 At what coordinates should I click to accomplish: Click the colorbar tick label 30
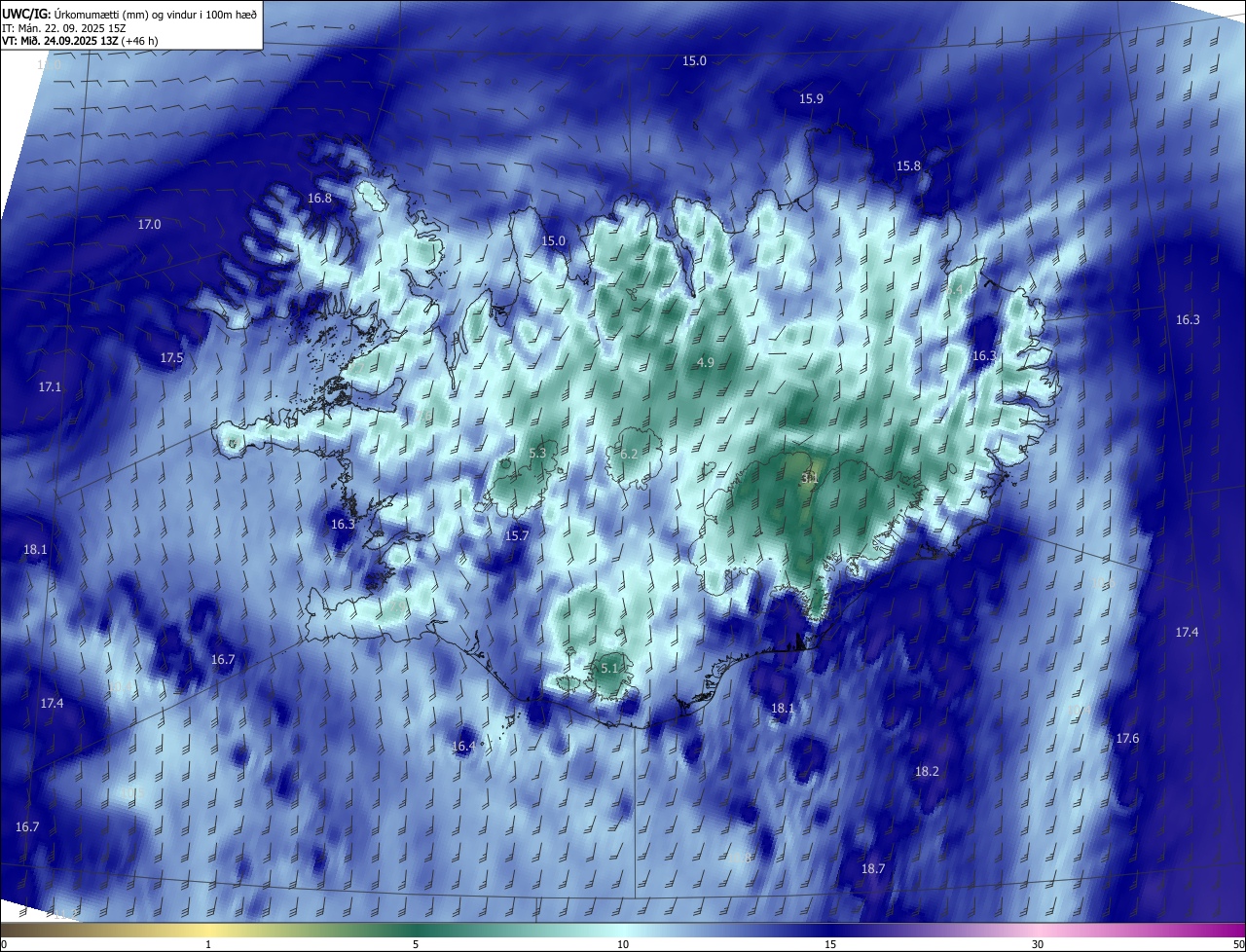click(1038, 944)
